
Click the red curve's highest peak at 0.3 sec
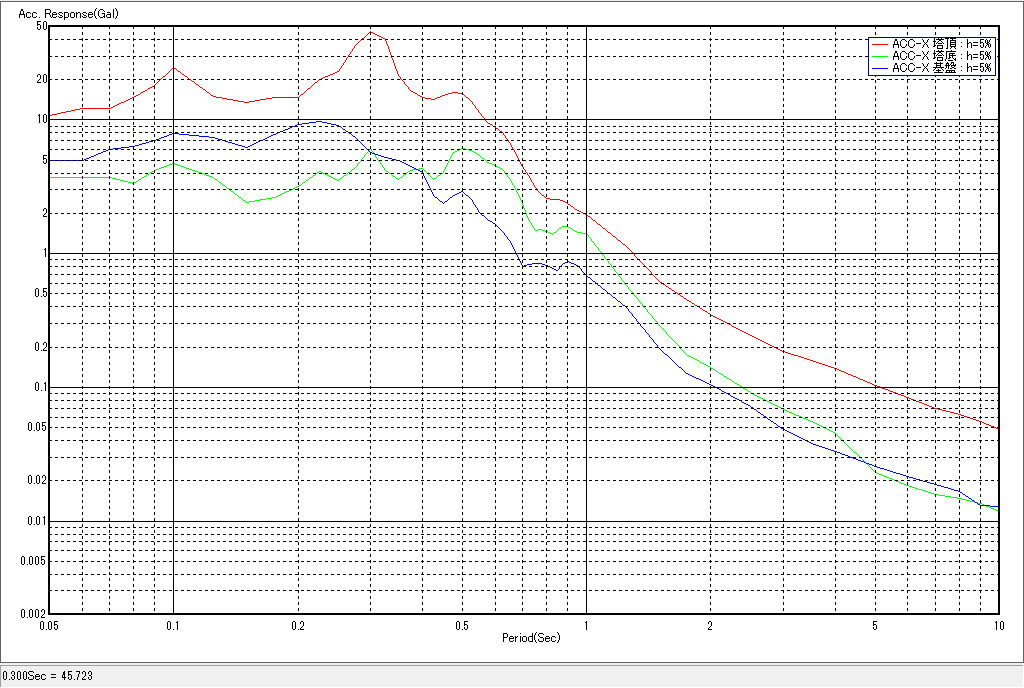tap(370, 32)
